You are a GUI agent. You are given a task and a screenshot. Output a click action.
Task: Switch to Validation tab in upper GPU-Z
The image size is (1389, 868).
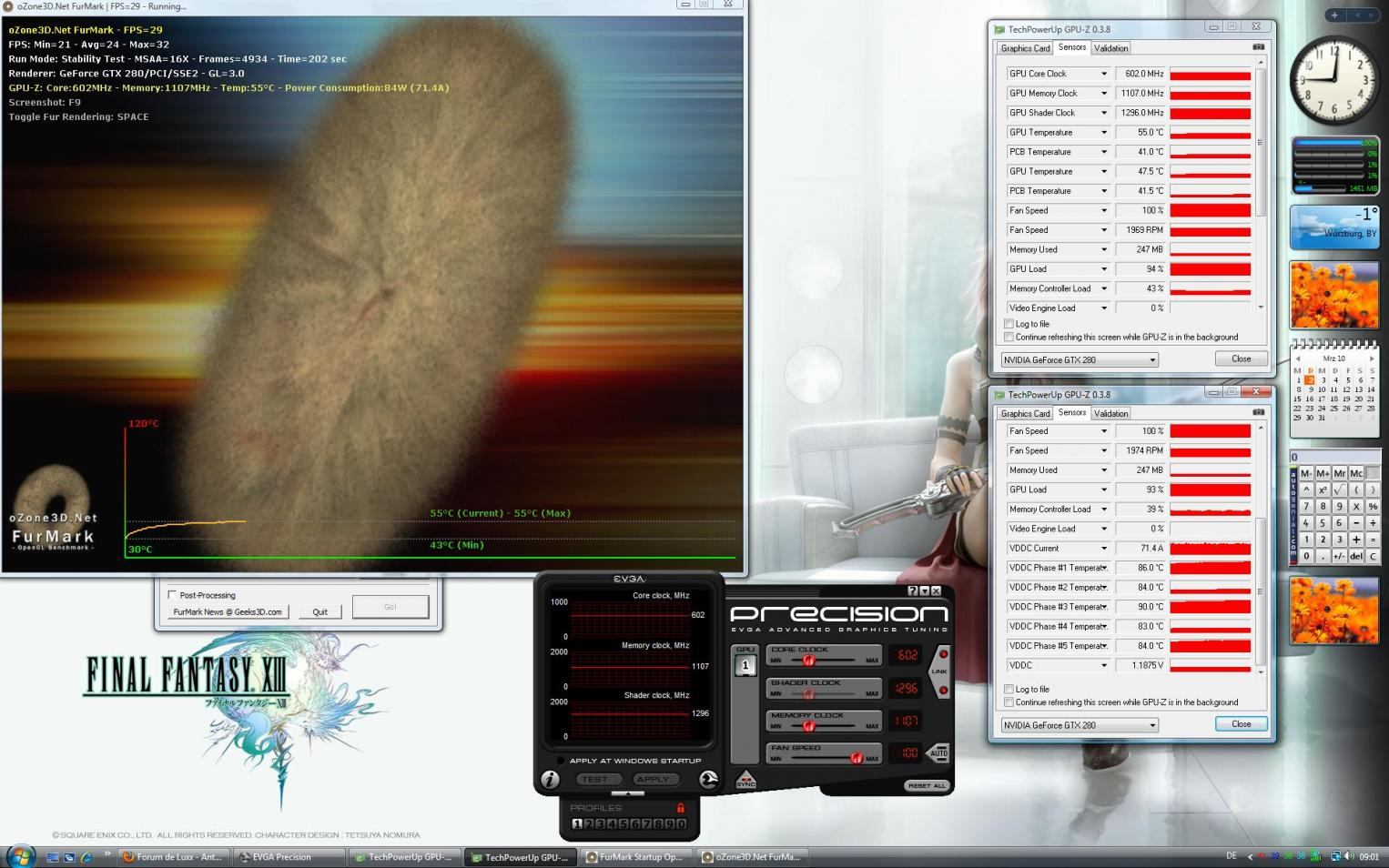[1110, 48]
